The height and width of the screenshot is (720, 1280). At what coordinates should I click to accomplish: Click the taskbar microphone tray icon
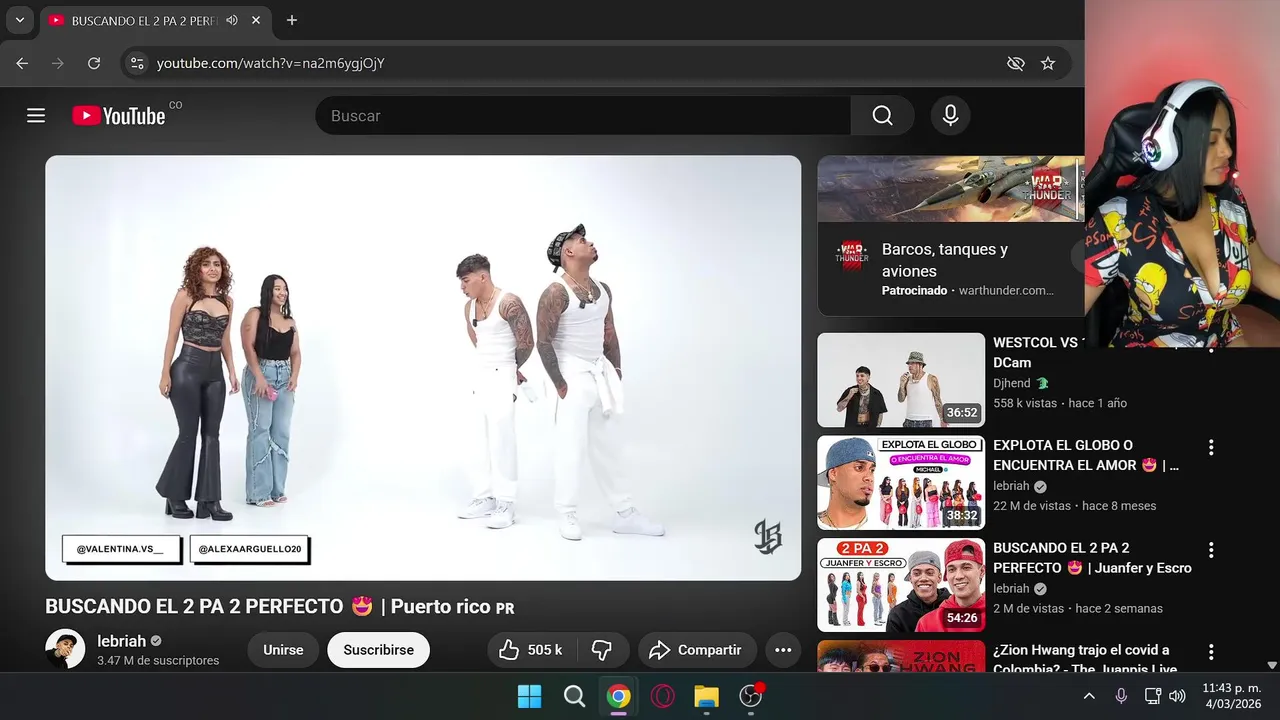tap(1121, 696)
